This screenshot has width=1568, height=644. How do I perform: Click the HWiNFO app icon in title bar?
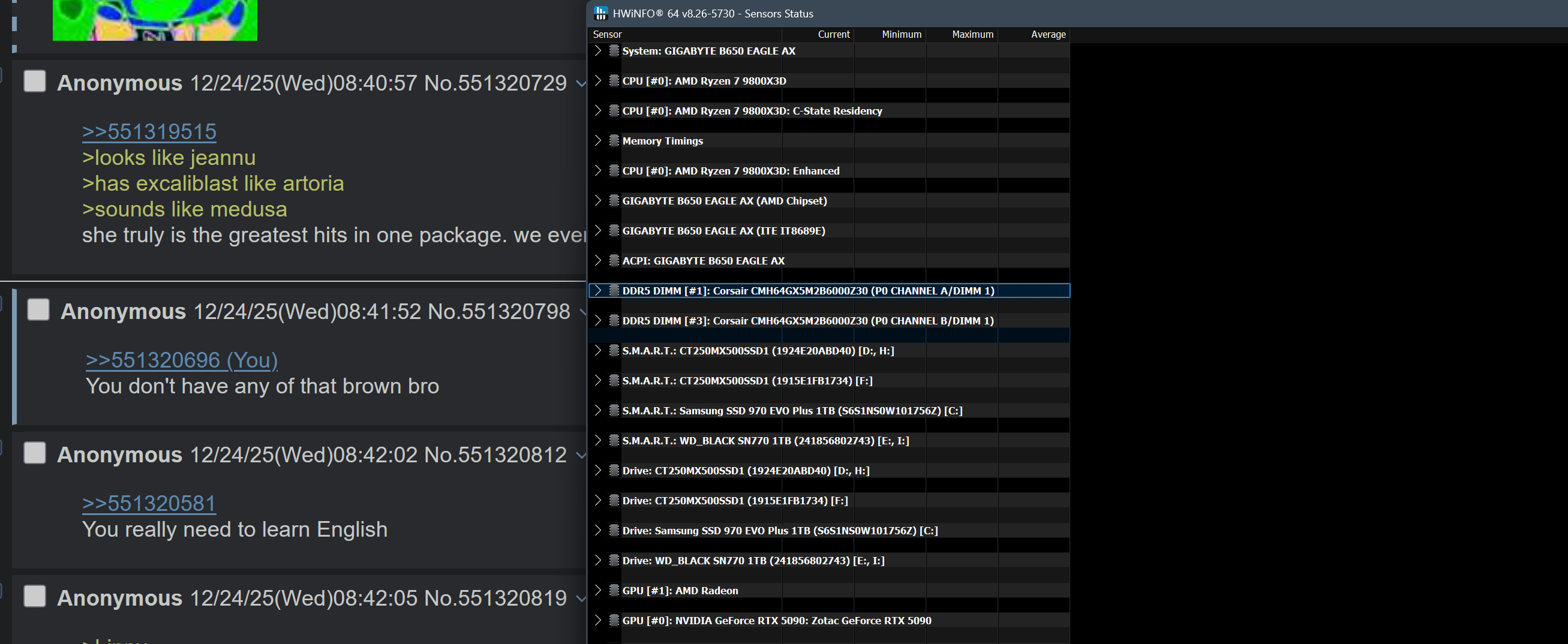point(601,13)
